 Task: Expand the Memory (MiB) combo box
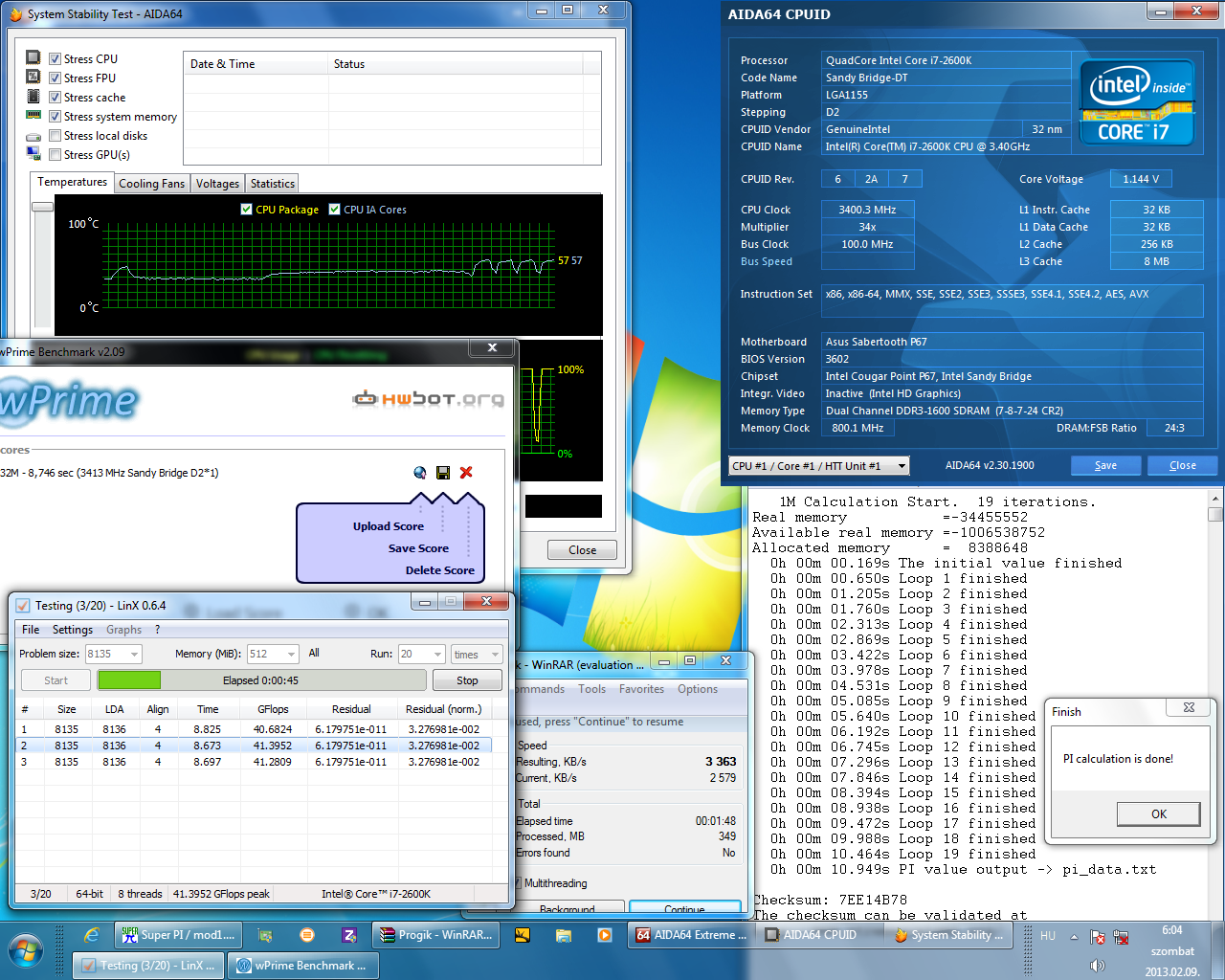click(x=291, y=655)
